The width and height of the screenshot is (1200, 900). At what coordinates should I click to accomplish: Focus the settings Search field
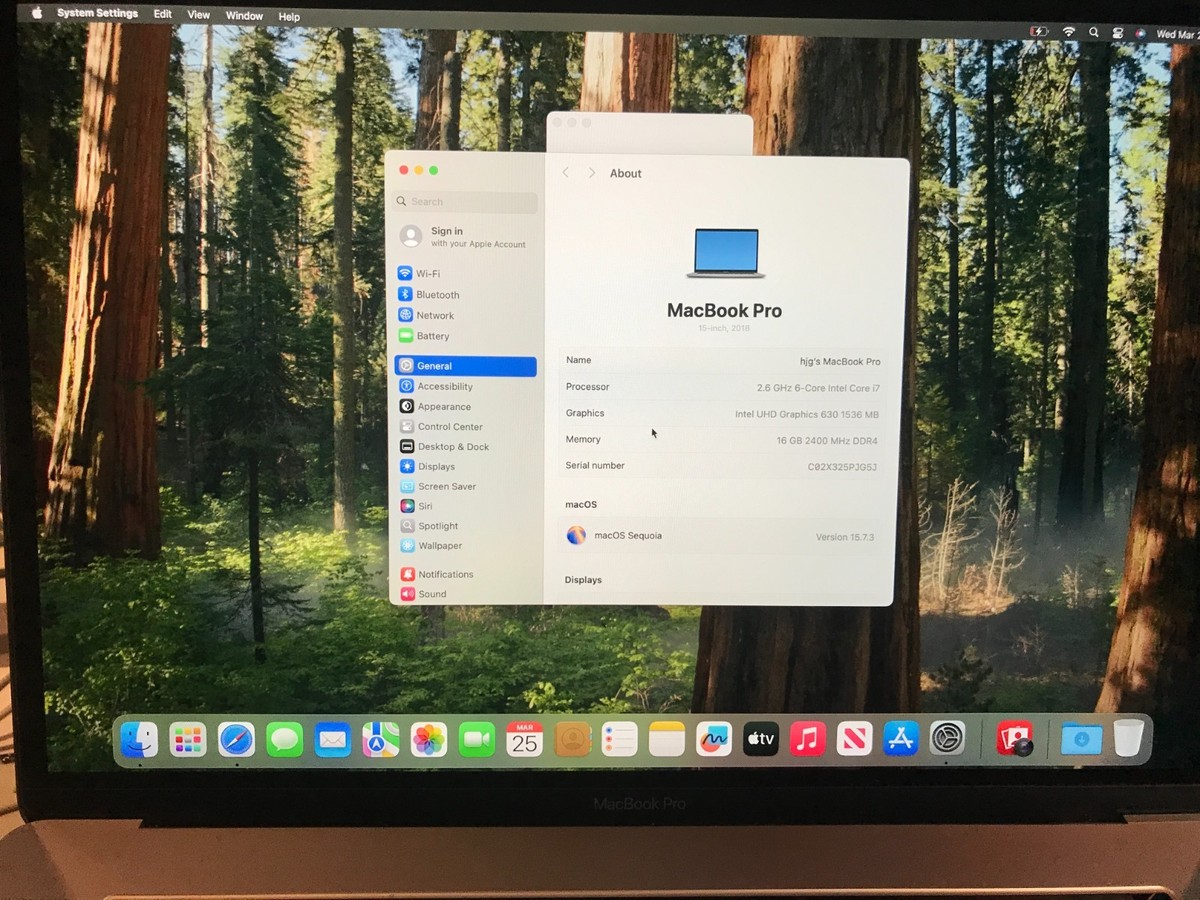(466, 202)
